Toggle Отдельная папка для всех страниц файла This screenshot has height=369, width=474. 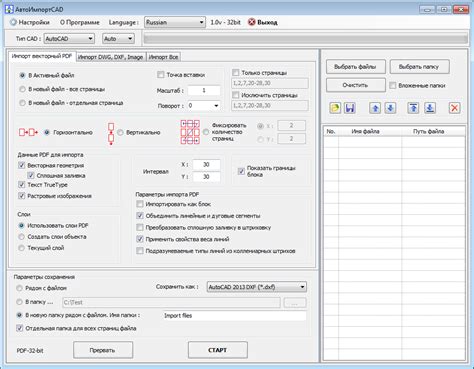point(20,328)
